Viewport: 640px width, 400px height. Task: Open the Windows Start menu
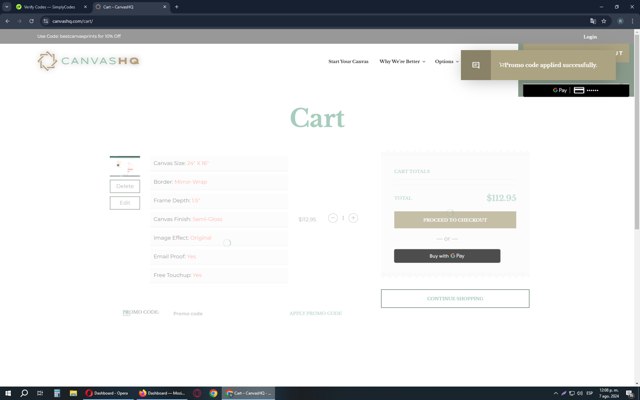8,393
